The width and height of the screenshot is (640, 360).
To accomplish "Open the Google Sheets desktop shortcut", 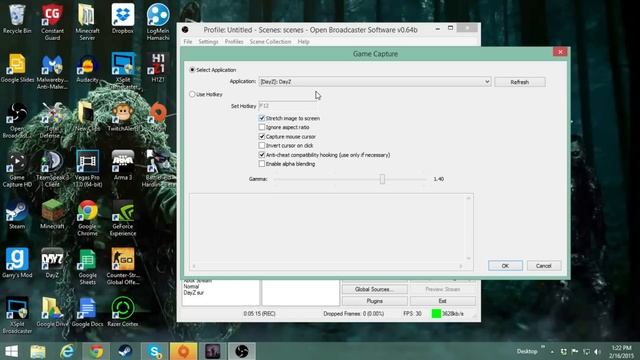I will (x=87, y=267).
